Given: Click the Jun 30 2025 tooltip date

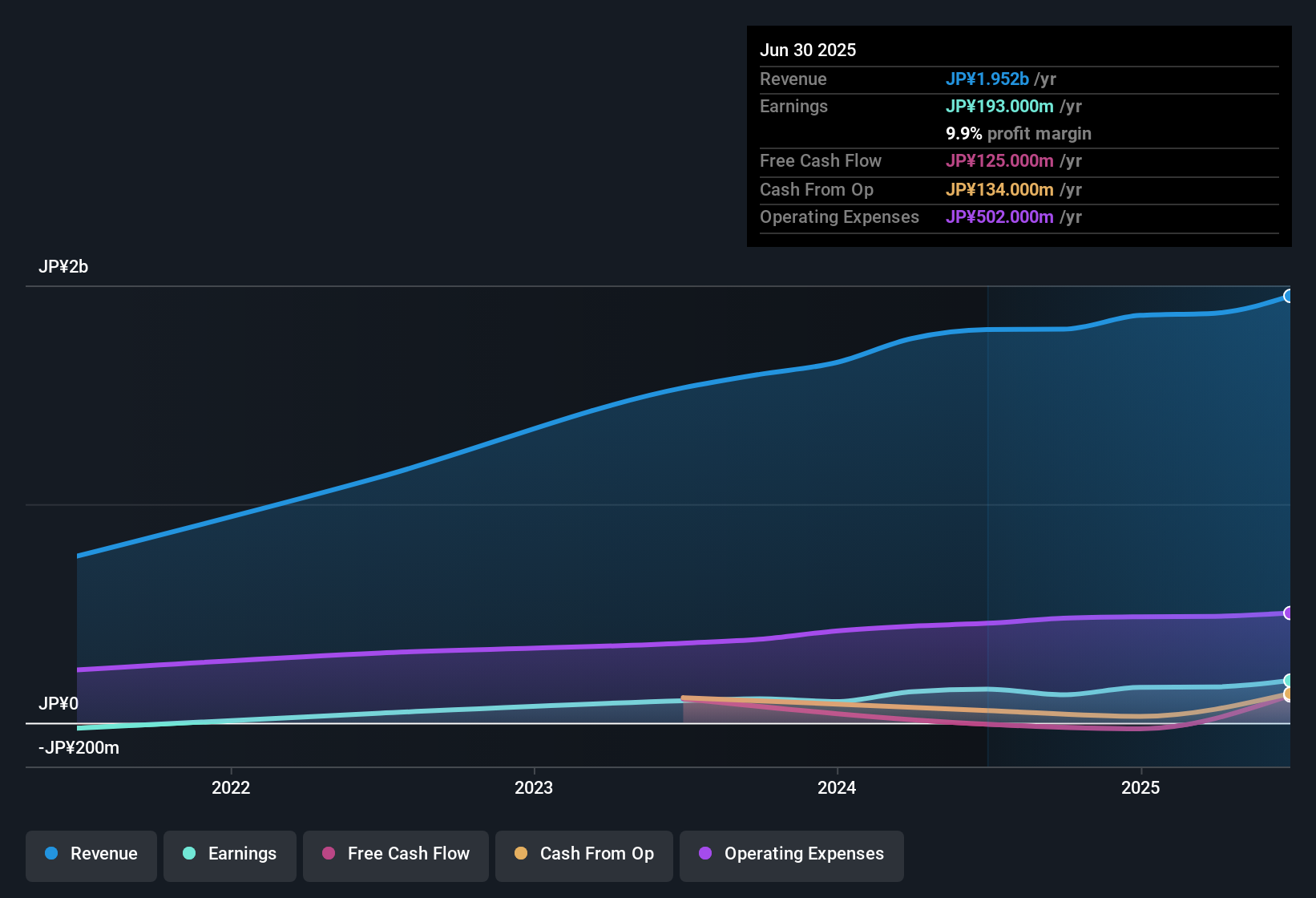Looking at the screenshot, I should tap(808, 50).
